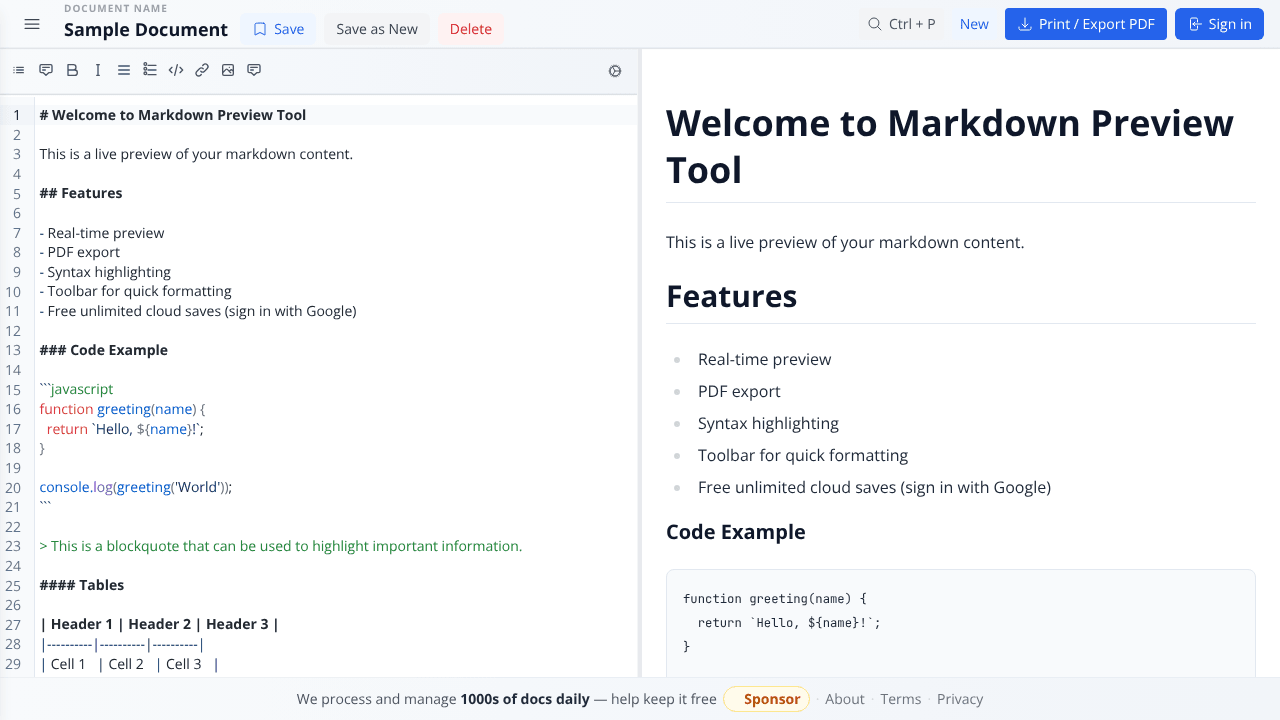The height and width of the screenshot is (720, 1280).
Task: Click the Sign in button
Action: tap(1219, 24)
